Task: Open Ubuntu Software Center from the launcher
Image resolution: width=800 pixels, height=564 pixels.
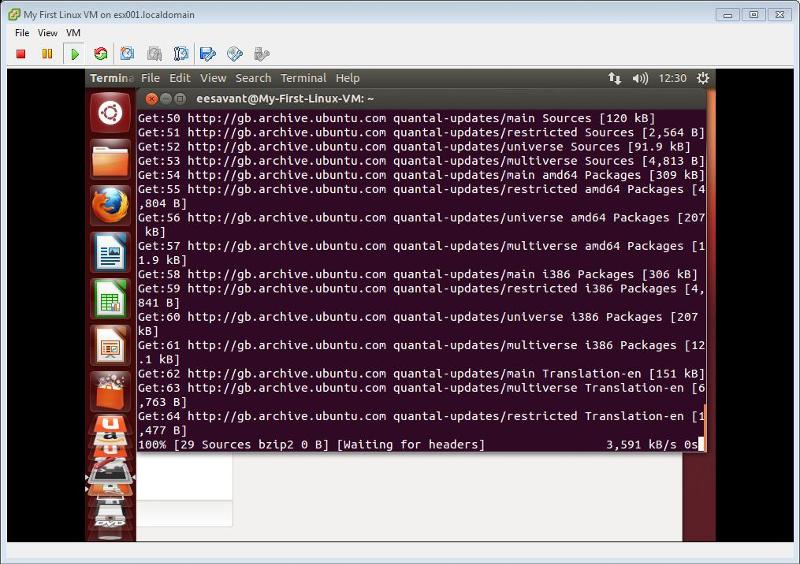Action: (110, 392)
